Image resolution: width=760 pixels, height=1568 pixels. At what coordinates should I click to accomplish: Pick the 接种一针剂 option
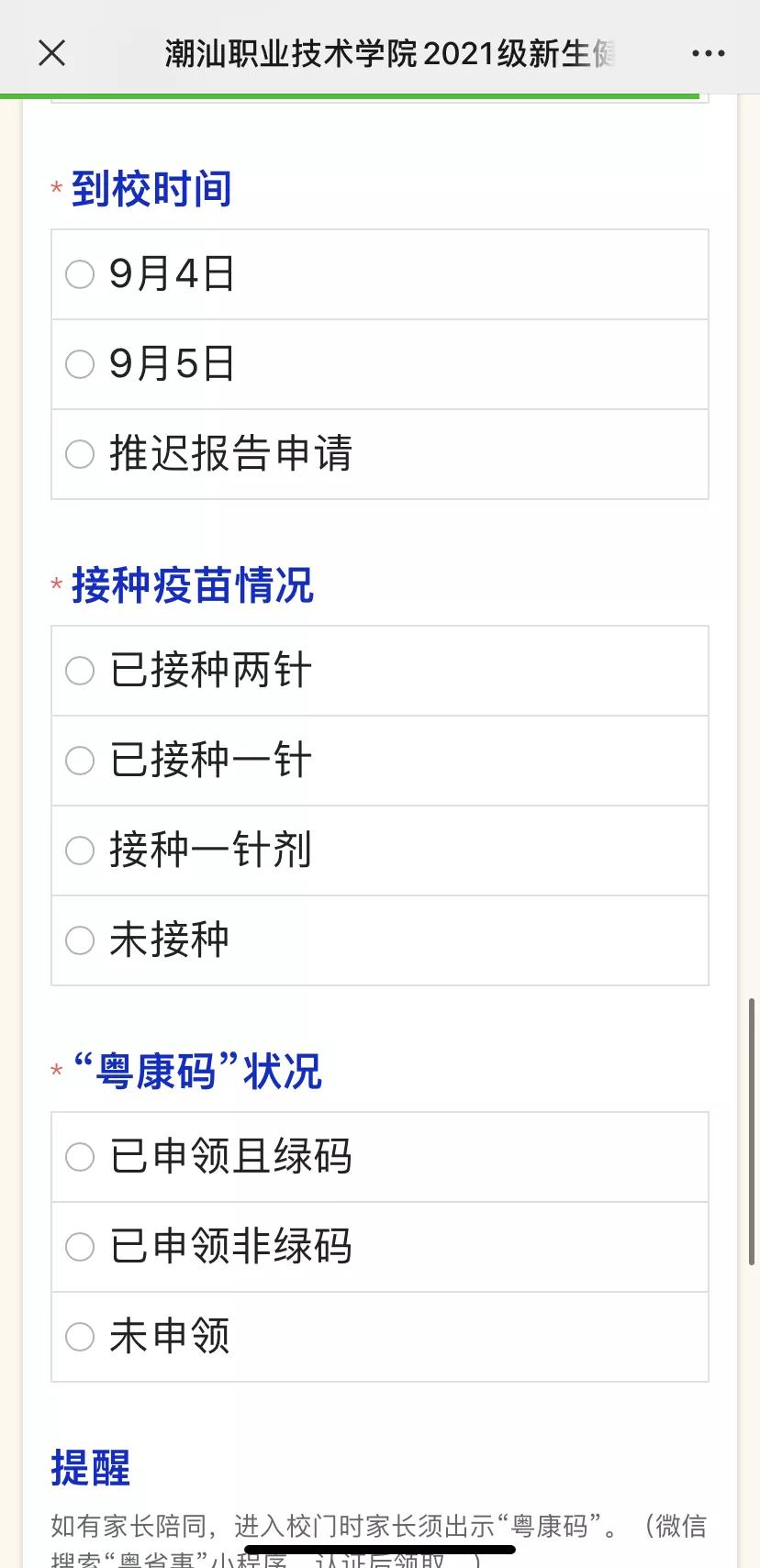(x=80, y=851)
